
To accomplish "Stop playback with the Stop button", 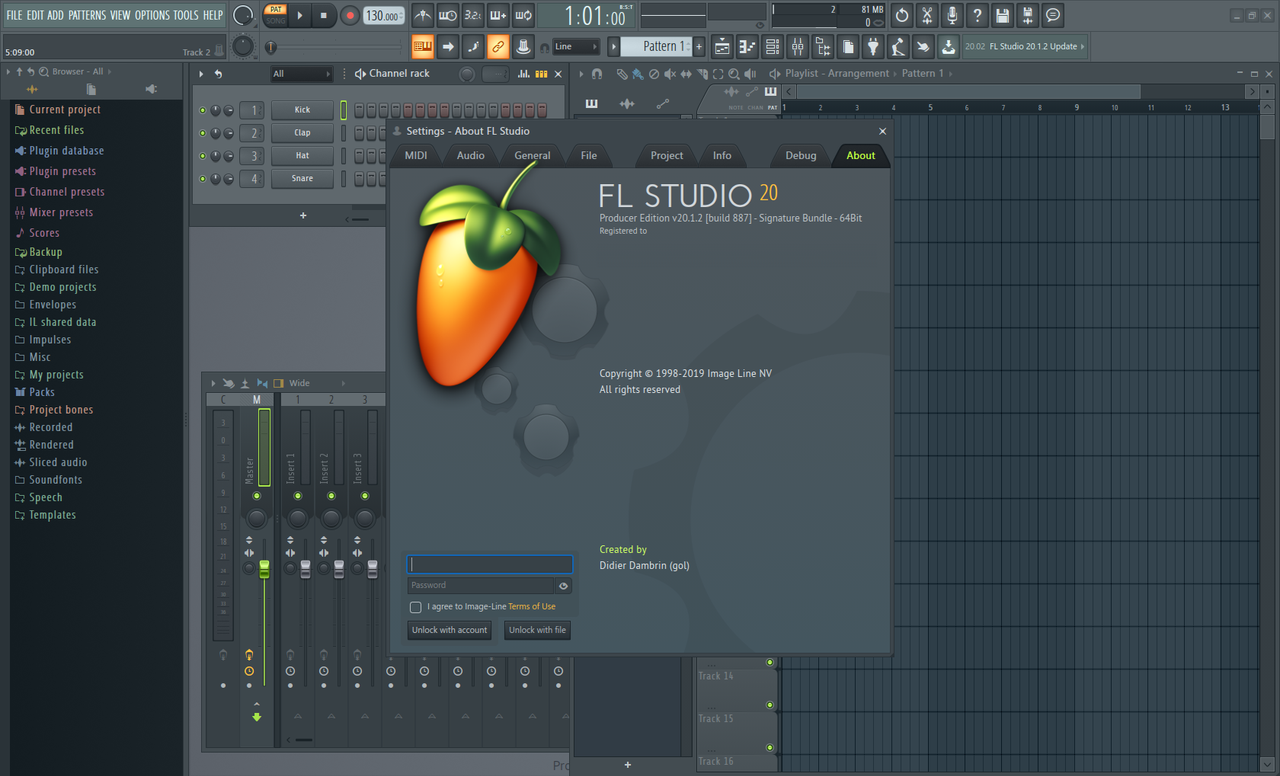I will point(323,15).
